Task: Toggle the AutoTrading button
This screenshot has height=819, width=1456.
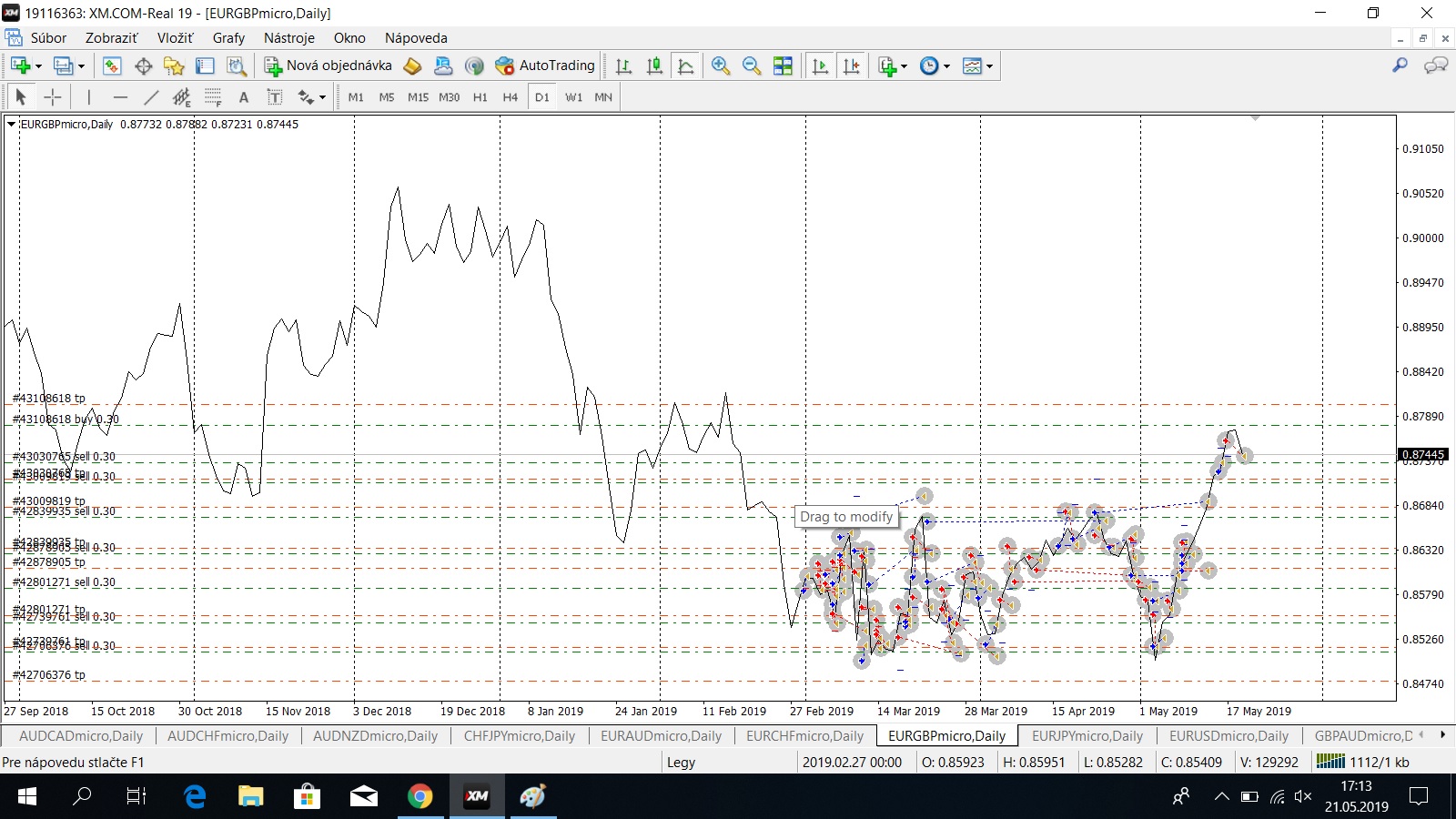Action: [545, 66]
